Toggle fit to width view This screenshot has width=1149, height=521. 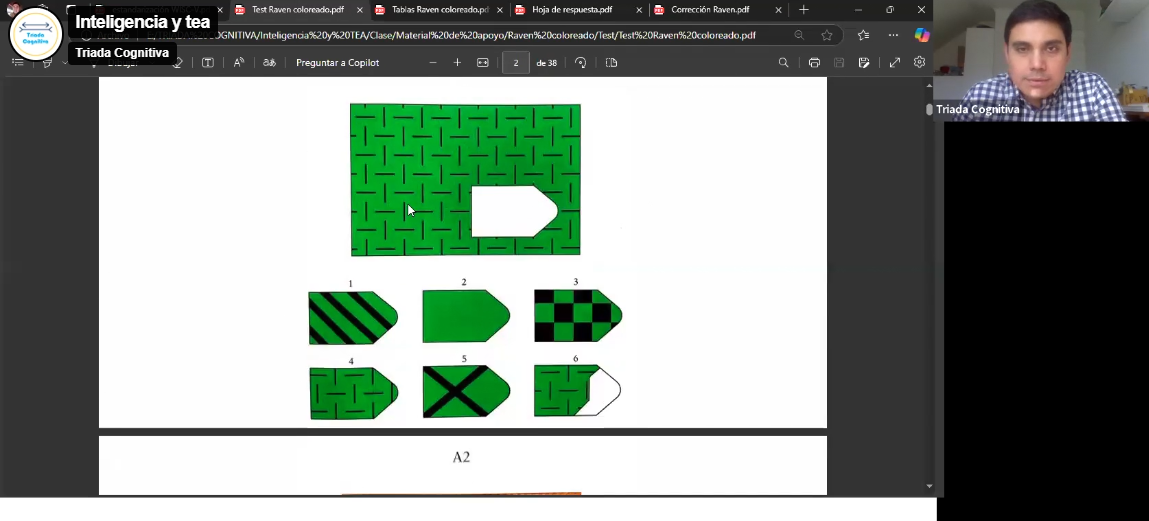click(x=483, y=63)
